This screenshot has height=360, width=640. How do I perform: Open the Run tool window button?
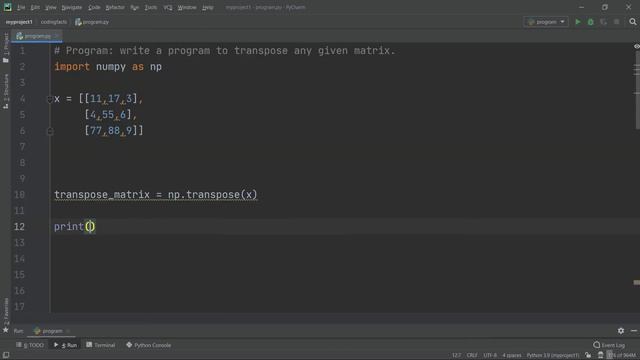(66, 345)
